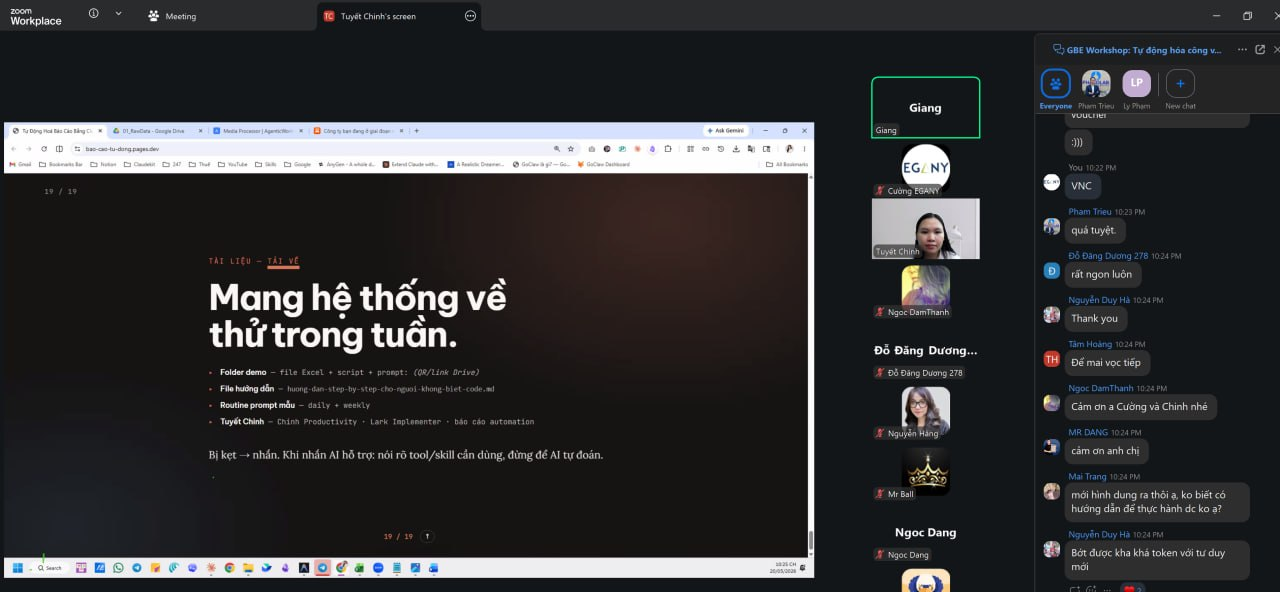The width and height of the screenshot is (1280, 592).
Task: Click the 'rất ngon luôn' chat message
Action: [1102, 274]
